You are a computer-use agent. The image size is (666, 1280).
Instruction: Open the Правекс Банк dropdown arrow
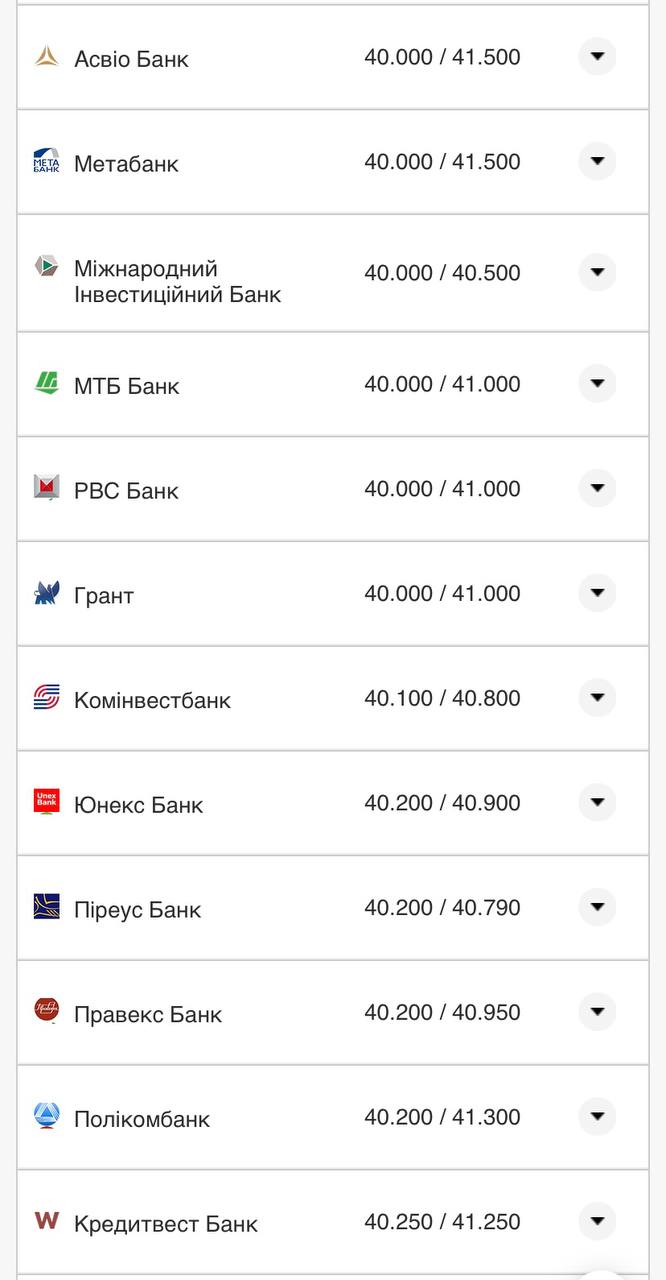click(x=597, y=1012)
